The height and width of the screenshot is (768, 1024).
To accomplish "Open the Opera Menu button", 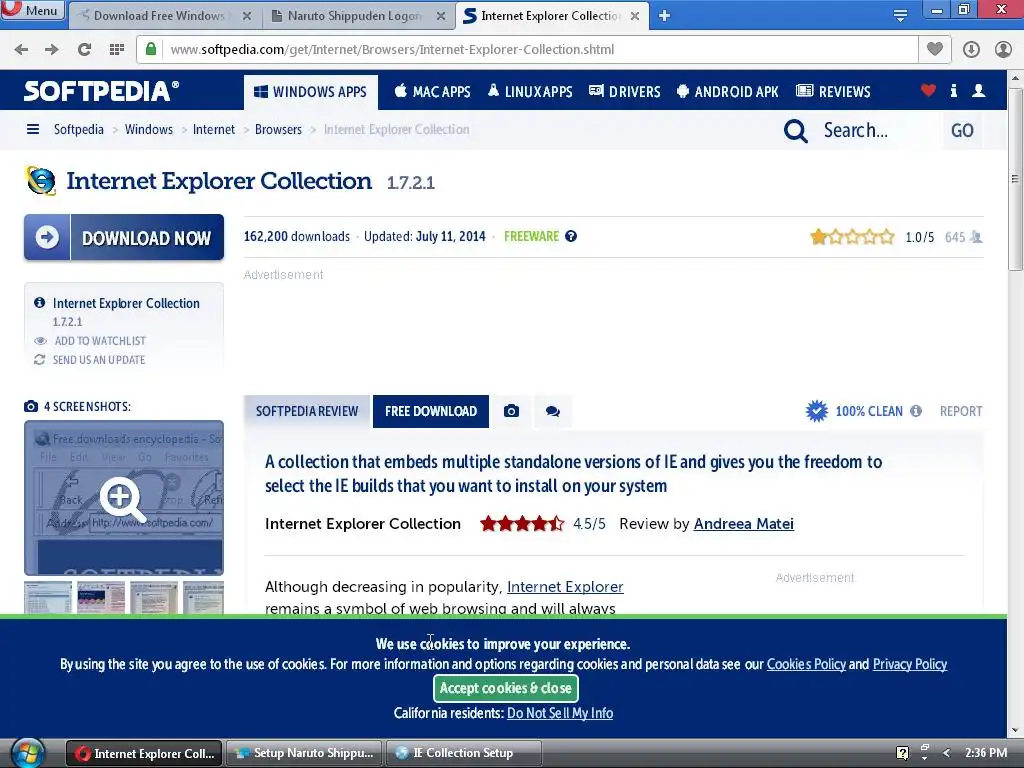I will click(x=33, y=10).
